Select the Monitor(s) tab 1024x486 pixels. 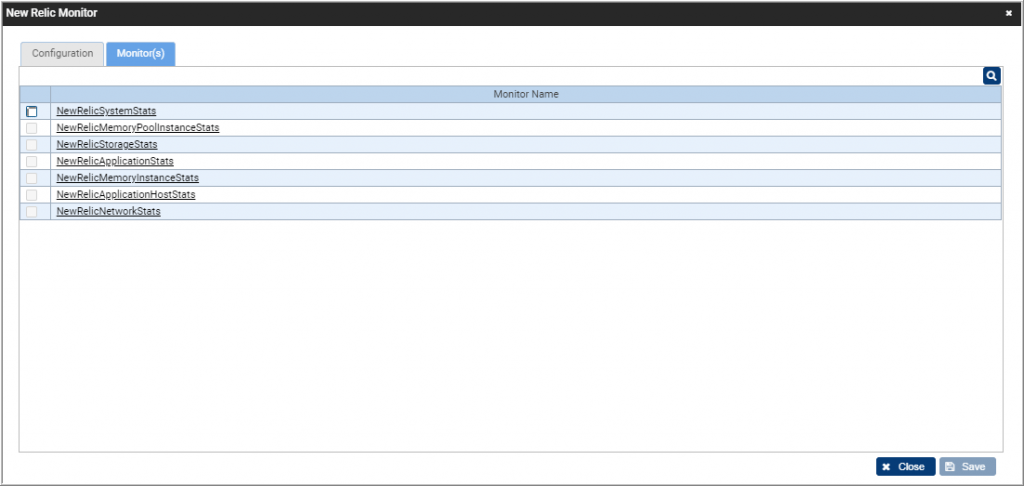140,54
